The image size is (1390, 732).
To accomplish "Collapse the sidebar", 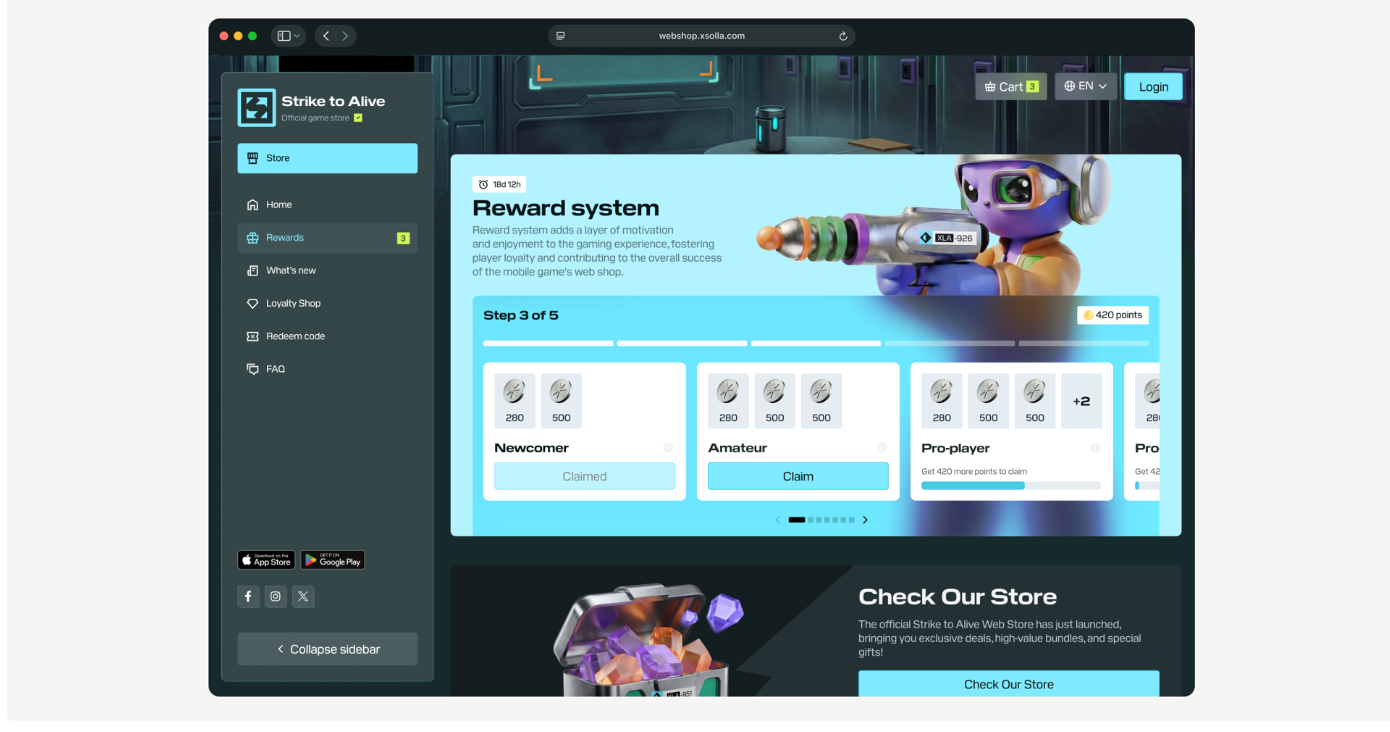I will pos(327,649).
